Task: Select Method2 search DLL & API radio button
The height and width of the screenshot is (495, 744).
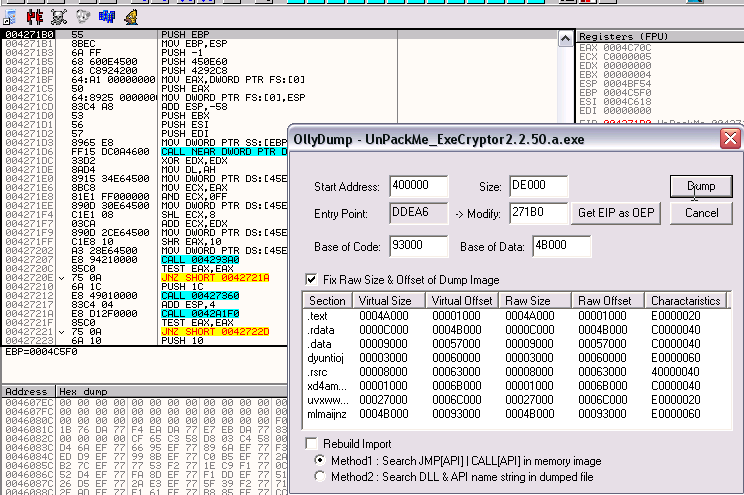Action: tap(320, 477)
